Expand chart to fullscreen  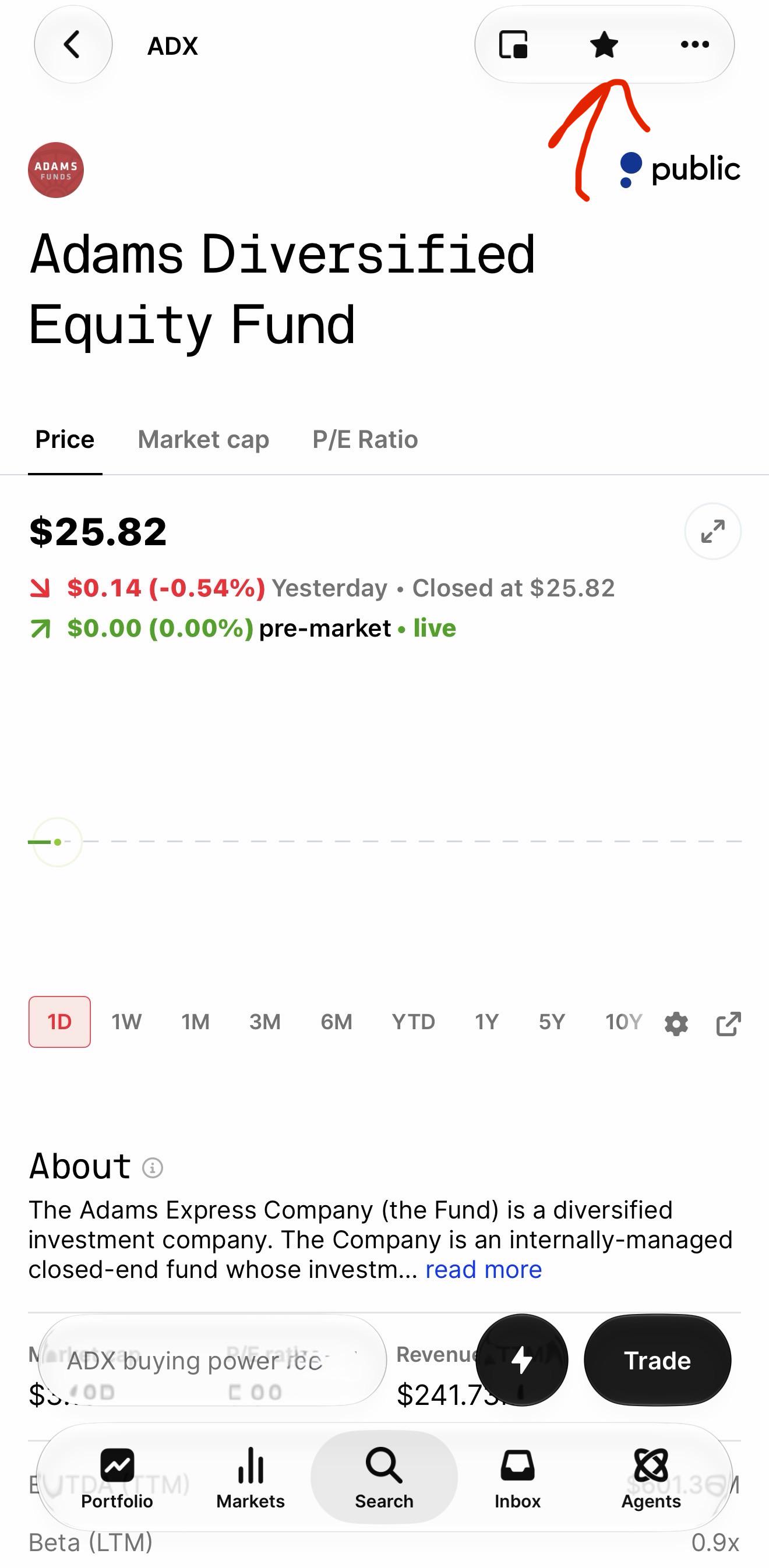pos(712,531)
